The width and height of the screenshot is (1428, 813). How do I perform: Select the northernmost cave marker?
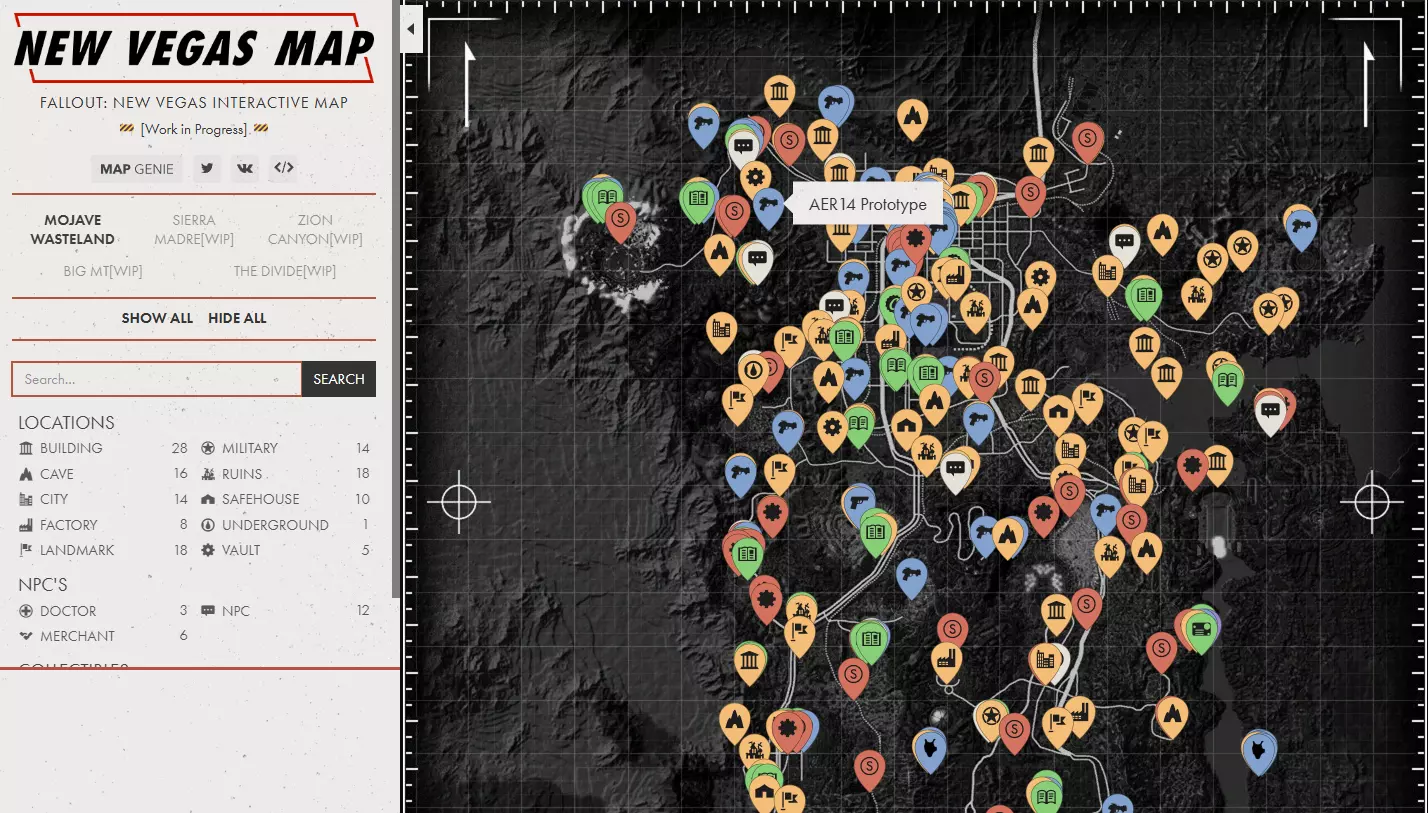911,117
